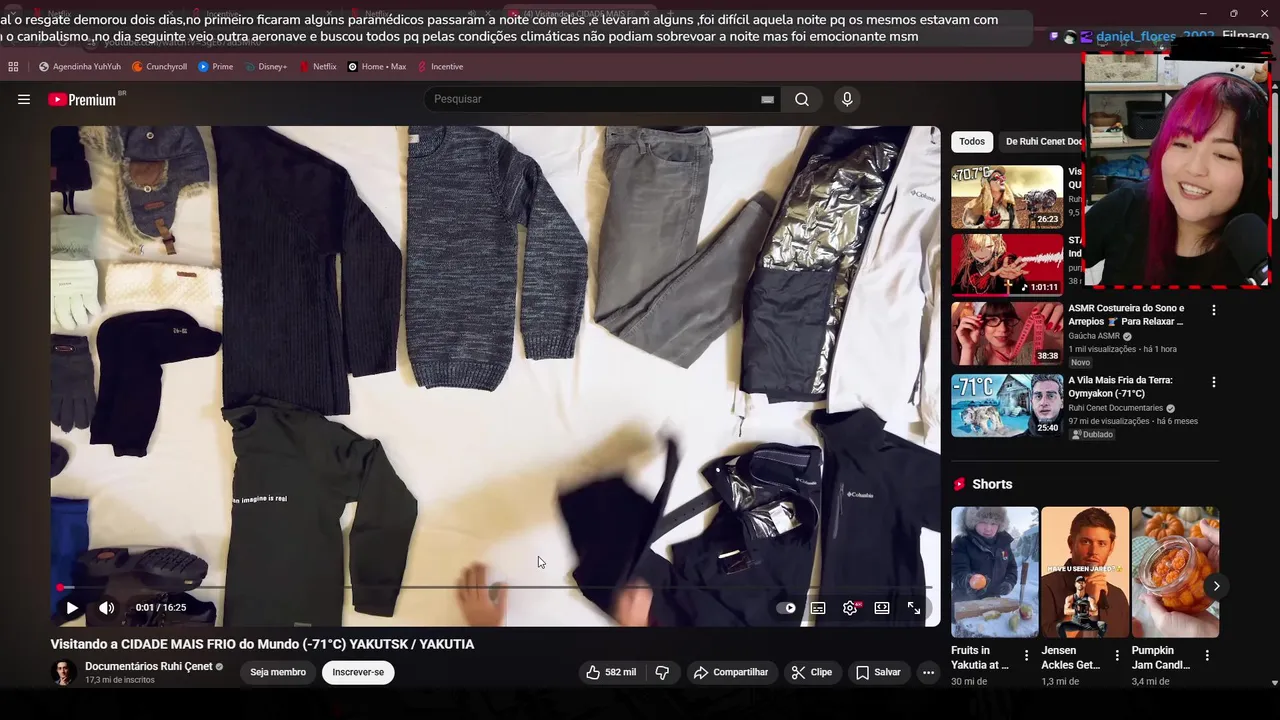This screenshot has height=720, width=1280.
Task: Open options for Fruits in Yakutia short
Action: [1026, 656]
